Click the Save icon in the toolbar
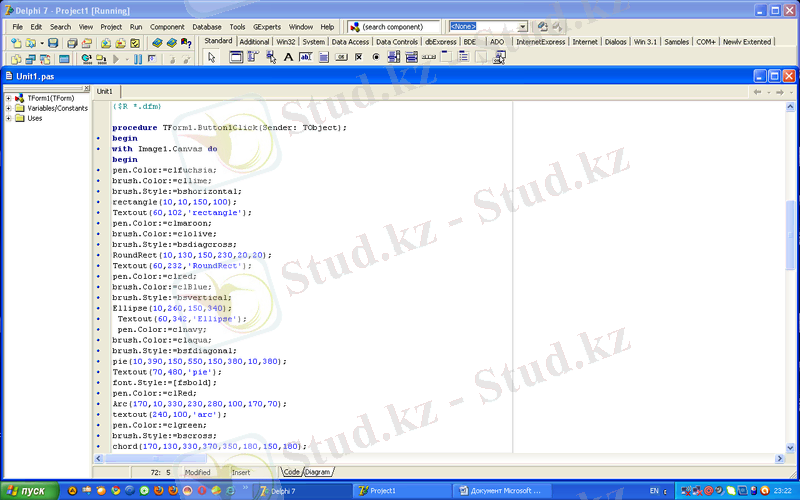 click(53, 43)
